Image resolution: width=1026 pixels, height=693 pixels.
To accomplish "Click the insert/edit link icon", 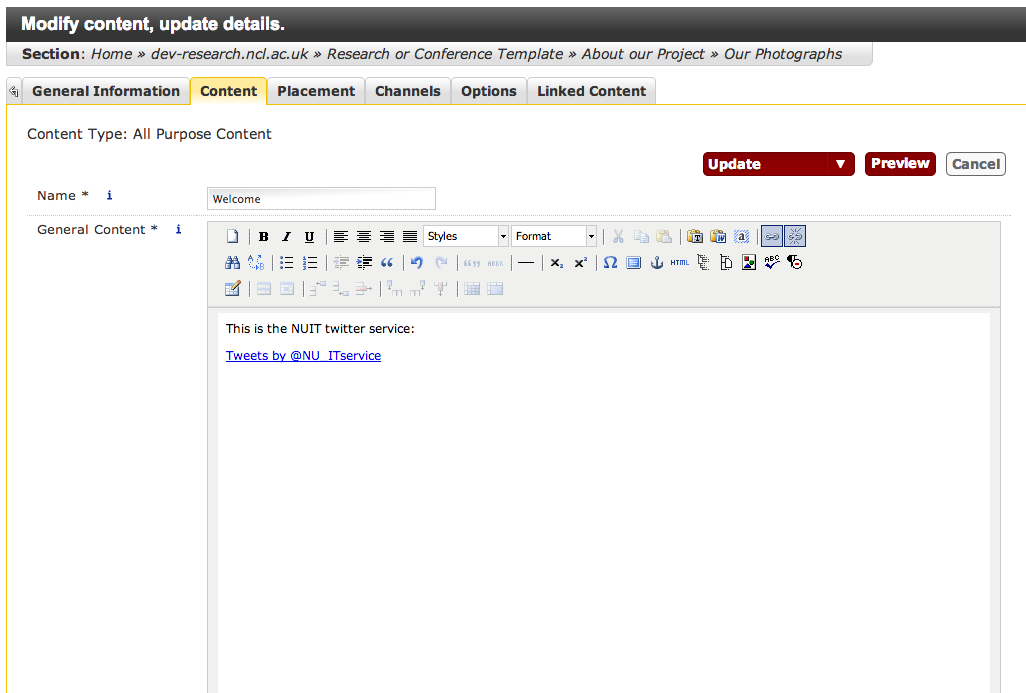I will click(x=771, y=237).
